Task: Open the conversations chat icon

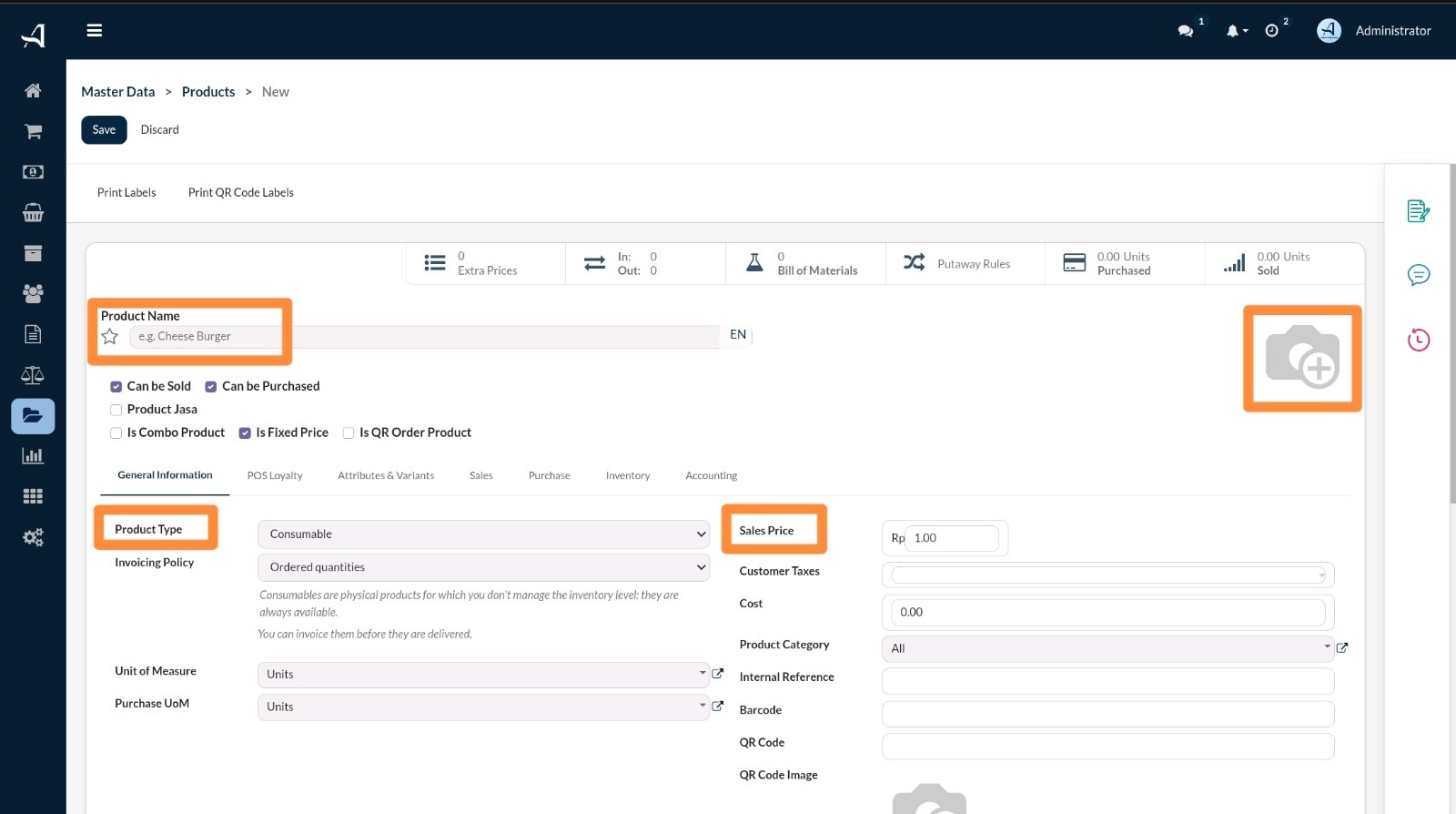Action: 1185,31
